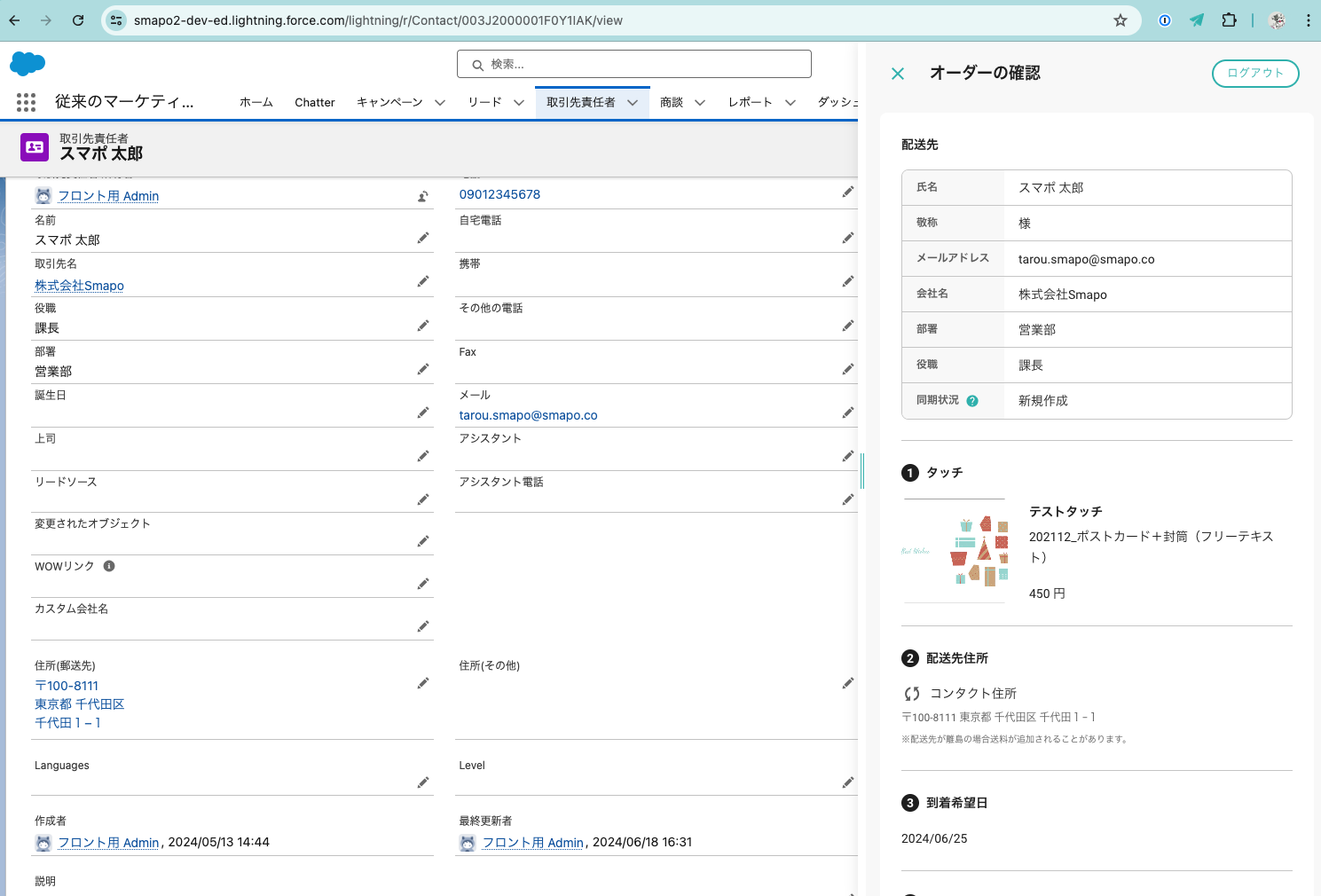Edit the 取引先名 field pencil icon
Image resolution: width=1321 pixels, height=896 pixels.
(x=423, y=281)
